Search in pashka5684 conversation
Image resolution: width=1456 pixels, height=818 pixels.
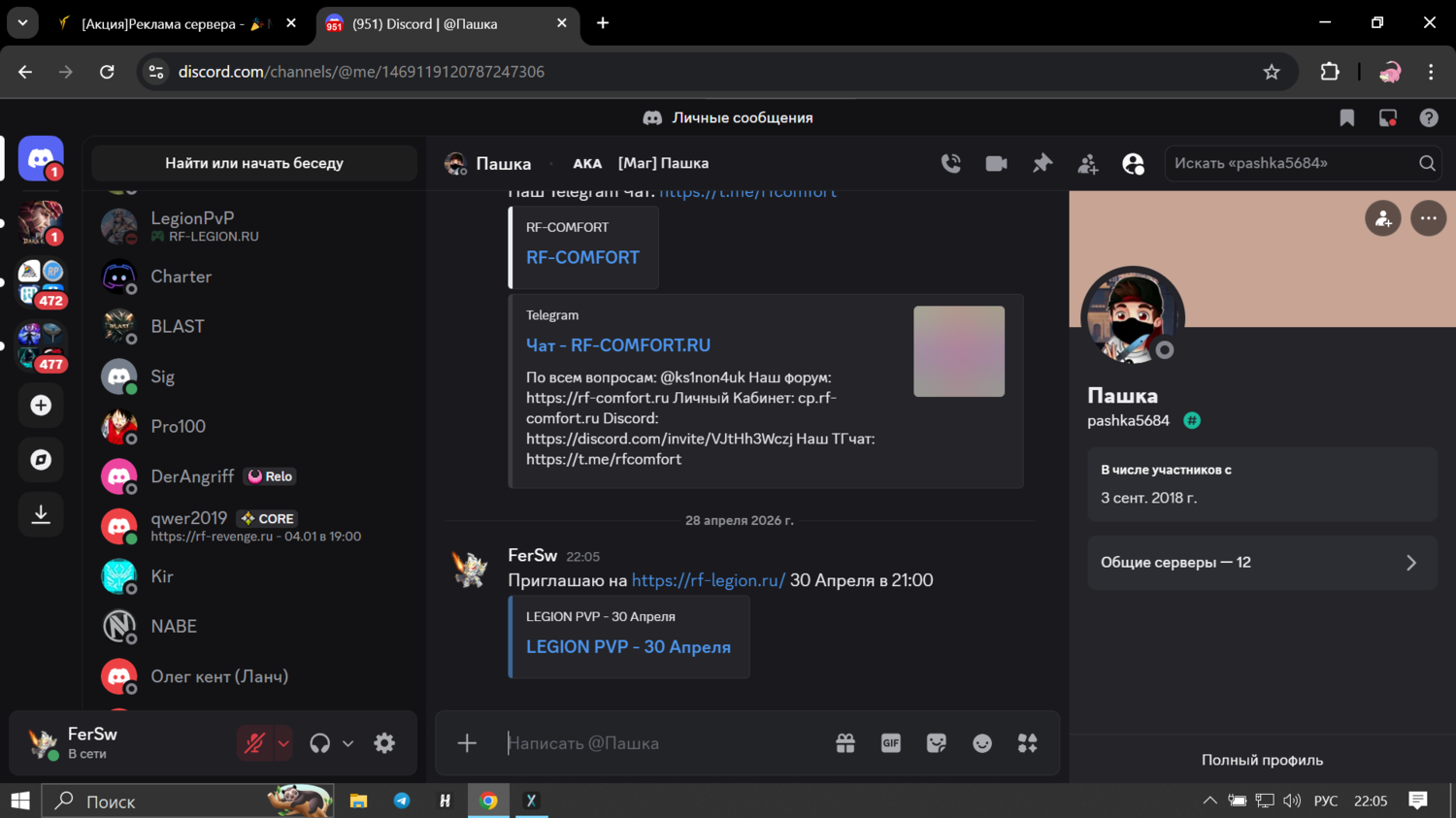coord(1304,163)
